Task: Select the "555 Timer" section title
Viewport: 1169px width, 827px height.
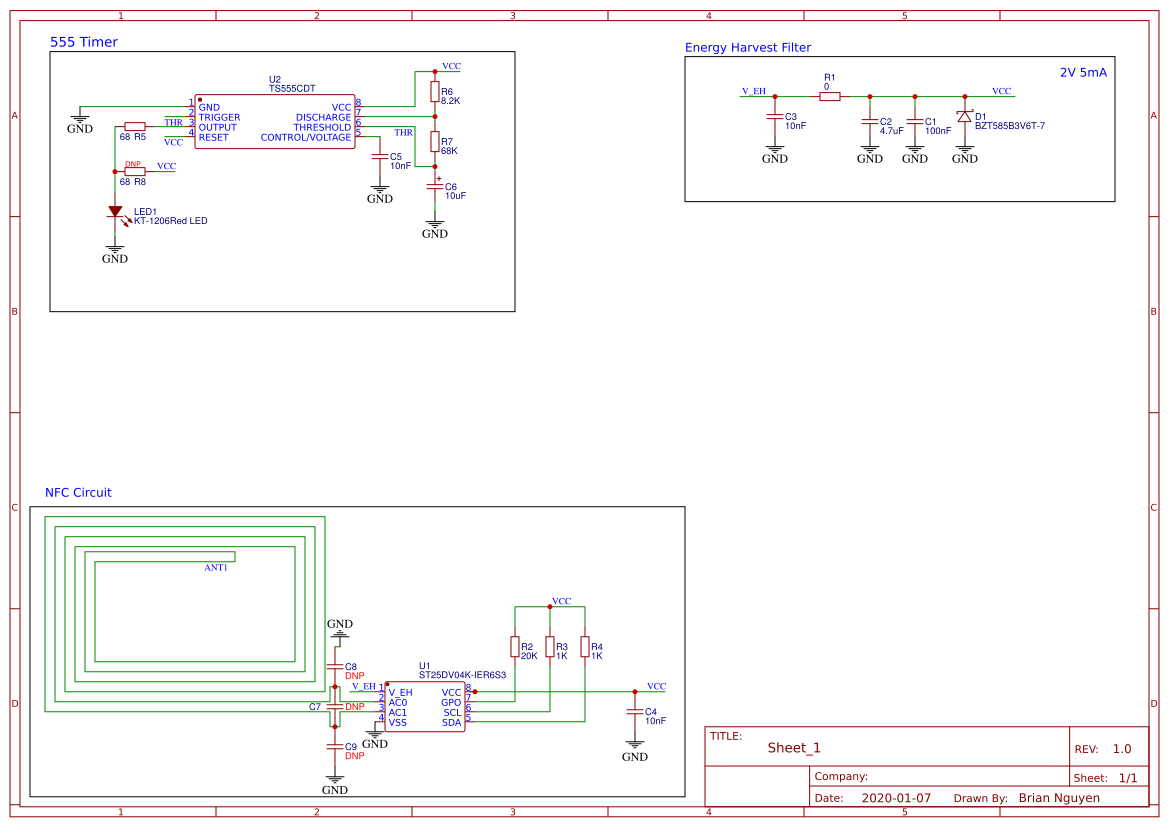Action: tap(84, 42)
